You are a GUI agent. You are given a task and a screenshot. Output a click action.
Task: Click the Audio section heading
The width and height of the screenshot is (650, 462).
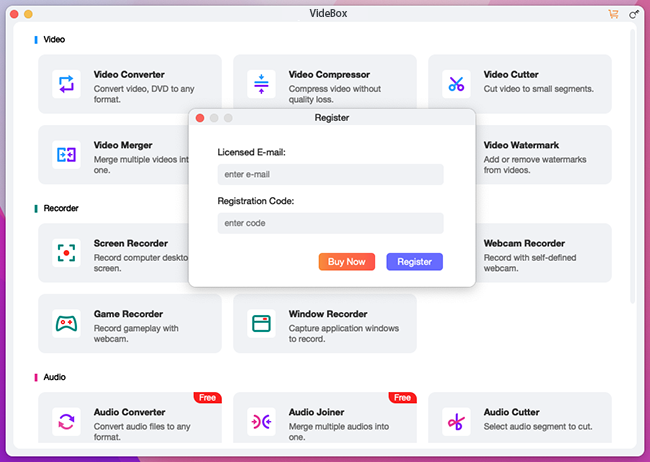click(x=55, y=377)
